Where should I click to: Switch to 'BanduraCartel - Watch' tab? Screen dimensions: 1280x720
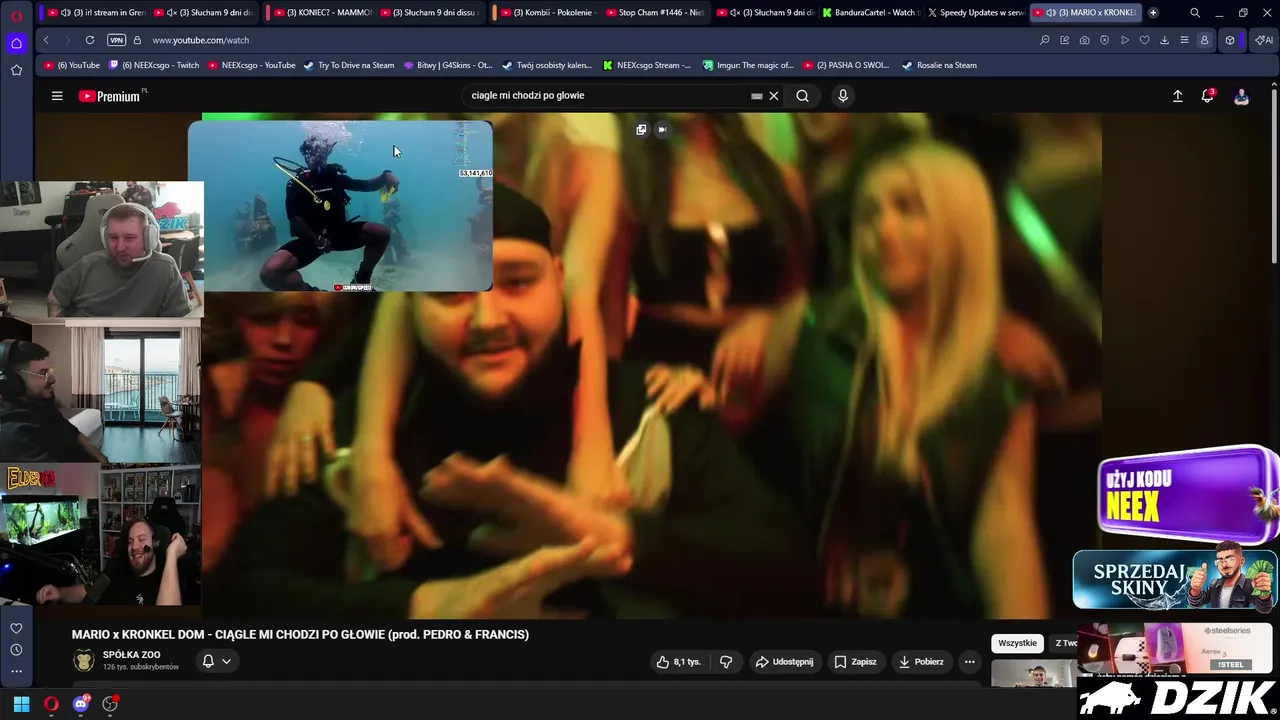tap(869, 13)
